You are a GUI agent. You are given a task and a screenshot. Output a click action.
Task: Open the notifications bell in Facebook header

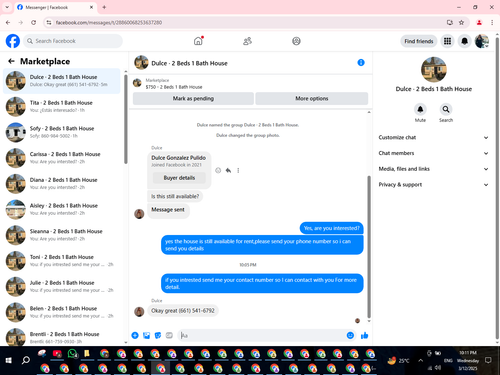[464, 41]
